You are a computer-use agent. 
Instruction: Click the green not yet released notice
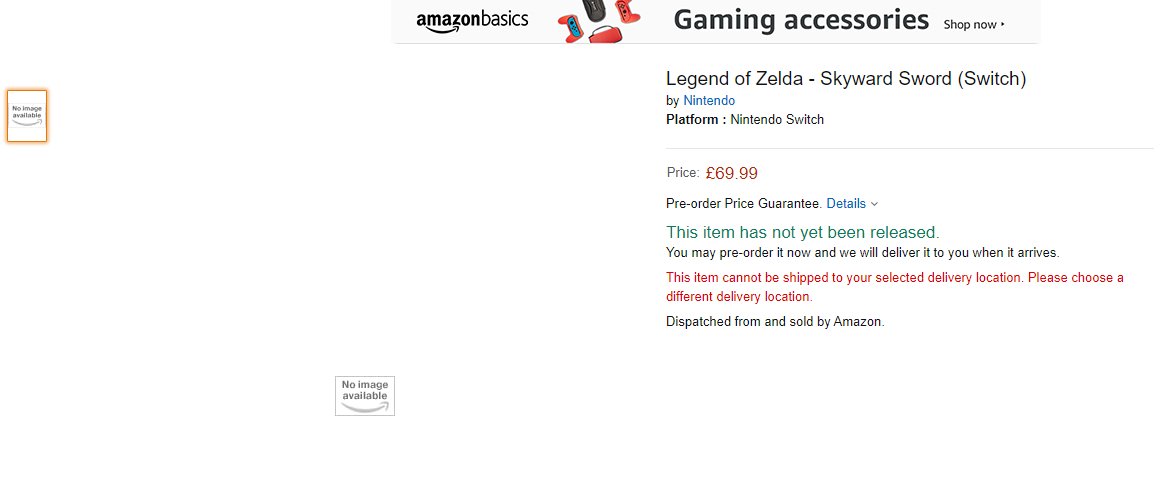(802, 232)
